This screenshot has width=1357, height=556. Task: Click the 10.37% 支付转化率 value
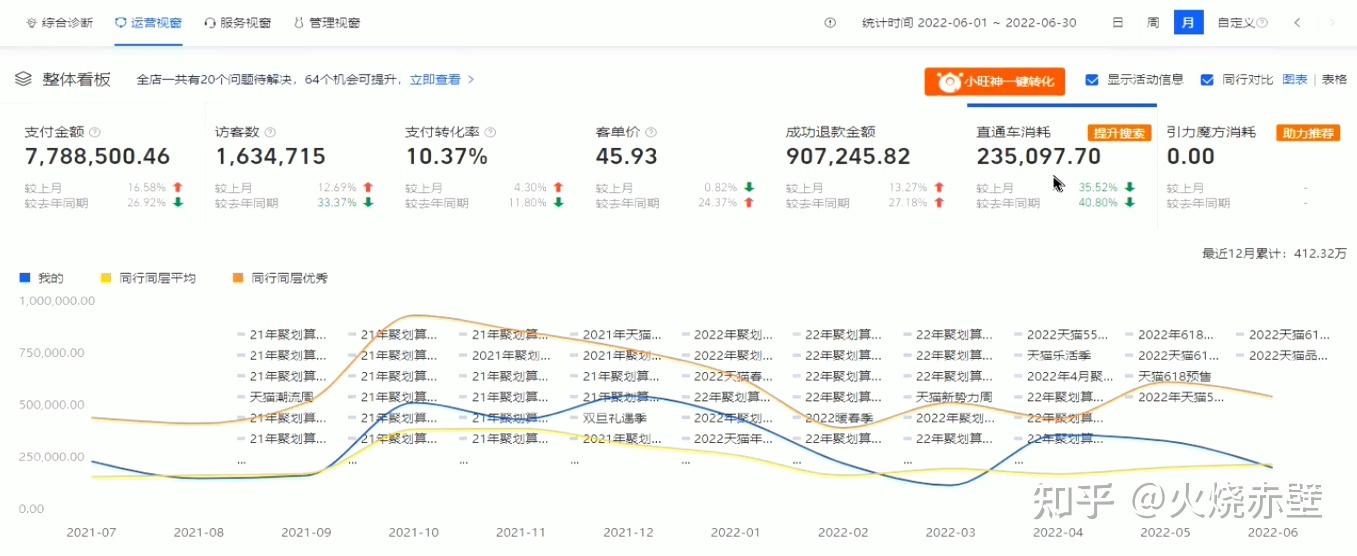tap(447, 157)
